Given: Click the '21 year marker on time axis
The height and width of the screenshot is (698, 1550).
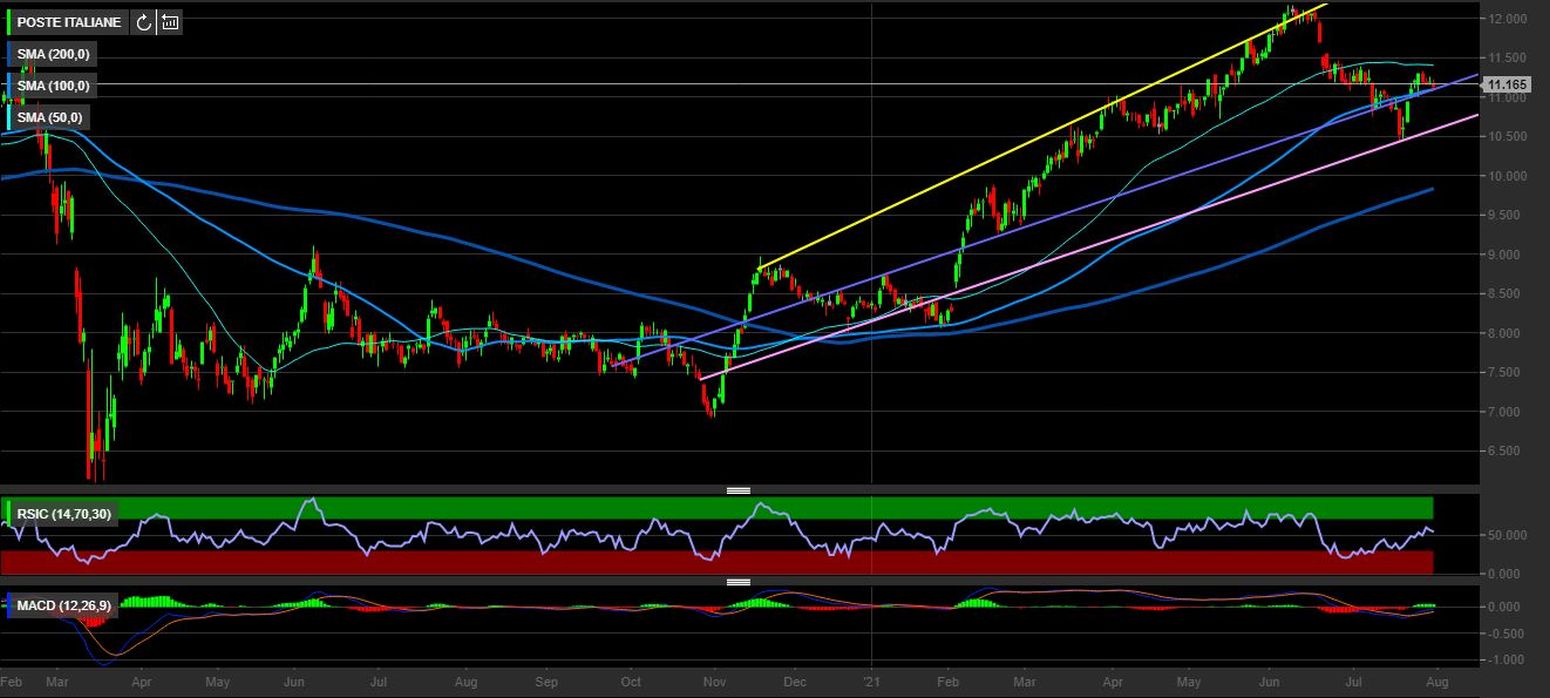Looking at the screenshot, I should (x=872, y=682).
